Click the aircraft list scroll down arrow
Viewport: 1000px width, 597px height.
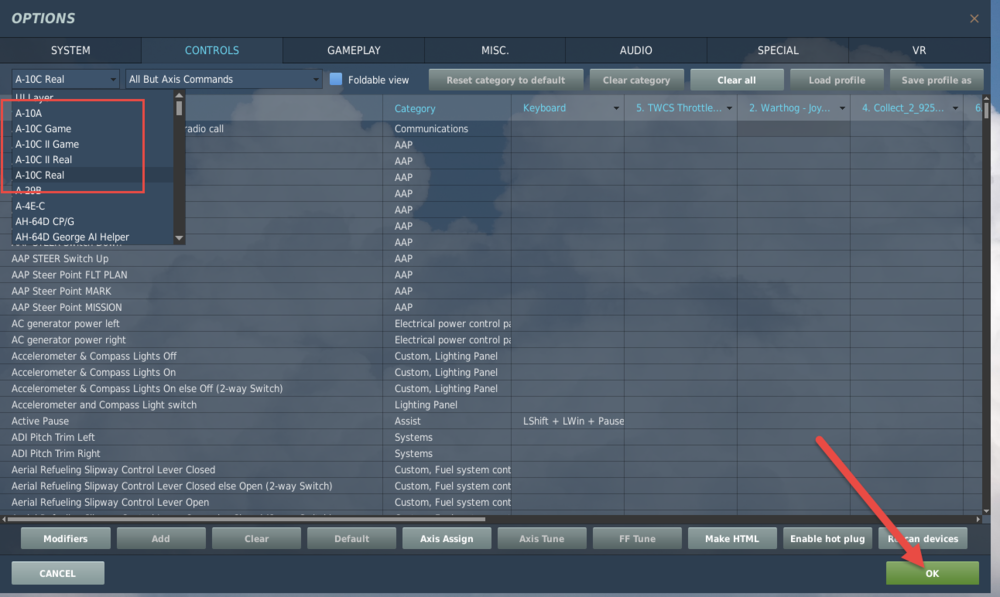pos(179,238)
